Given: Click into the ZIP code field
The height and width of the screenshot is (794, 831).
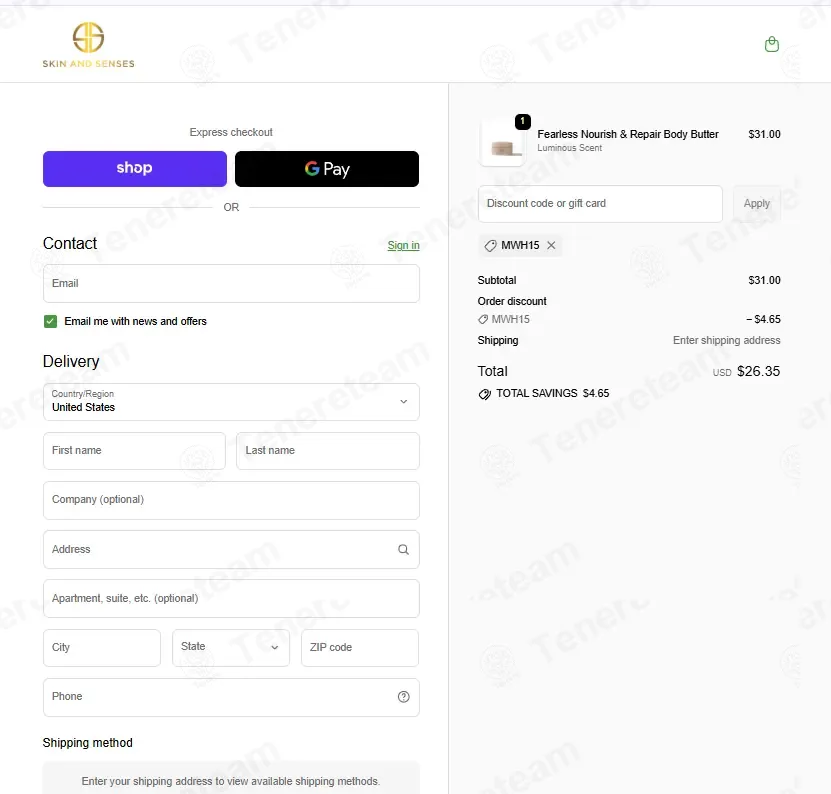Looking at the screenshot, I should (x=359, y=647).
